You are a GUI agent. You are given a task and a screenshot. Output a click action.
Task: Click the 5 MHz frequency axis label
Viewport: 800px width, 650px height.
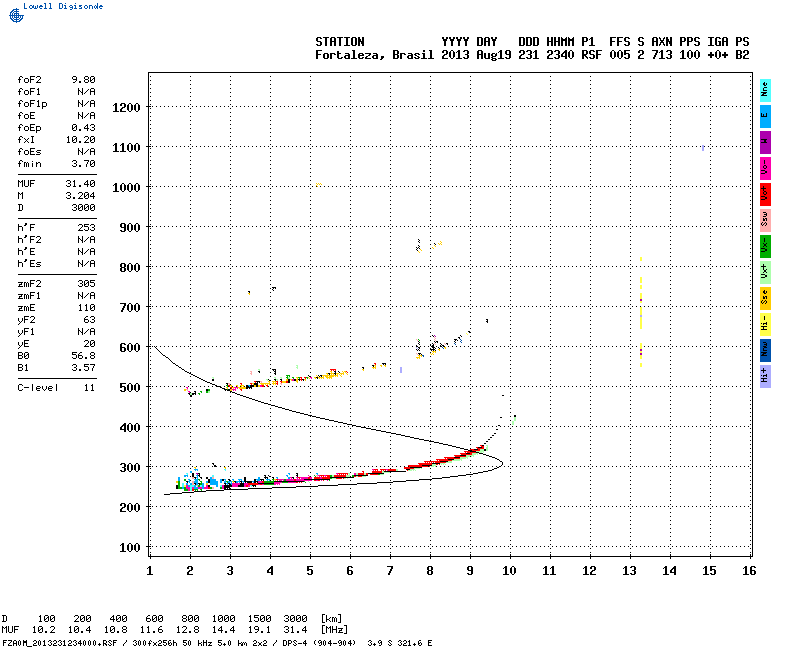pyautogui.click(x=310, y=571)
